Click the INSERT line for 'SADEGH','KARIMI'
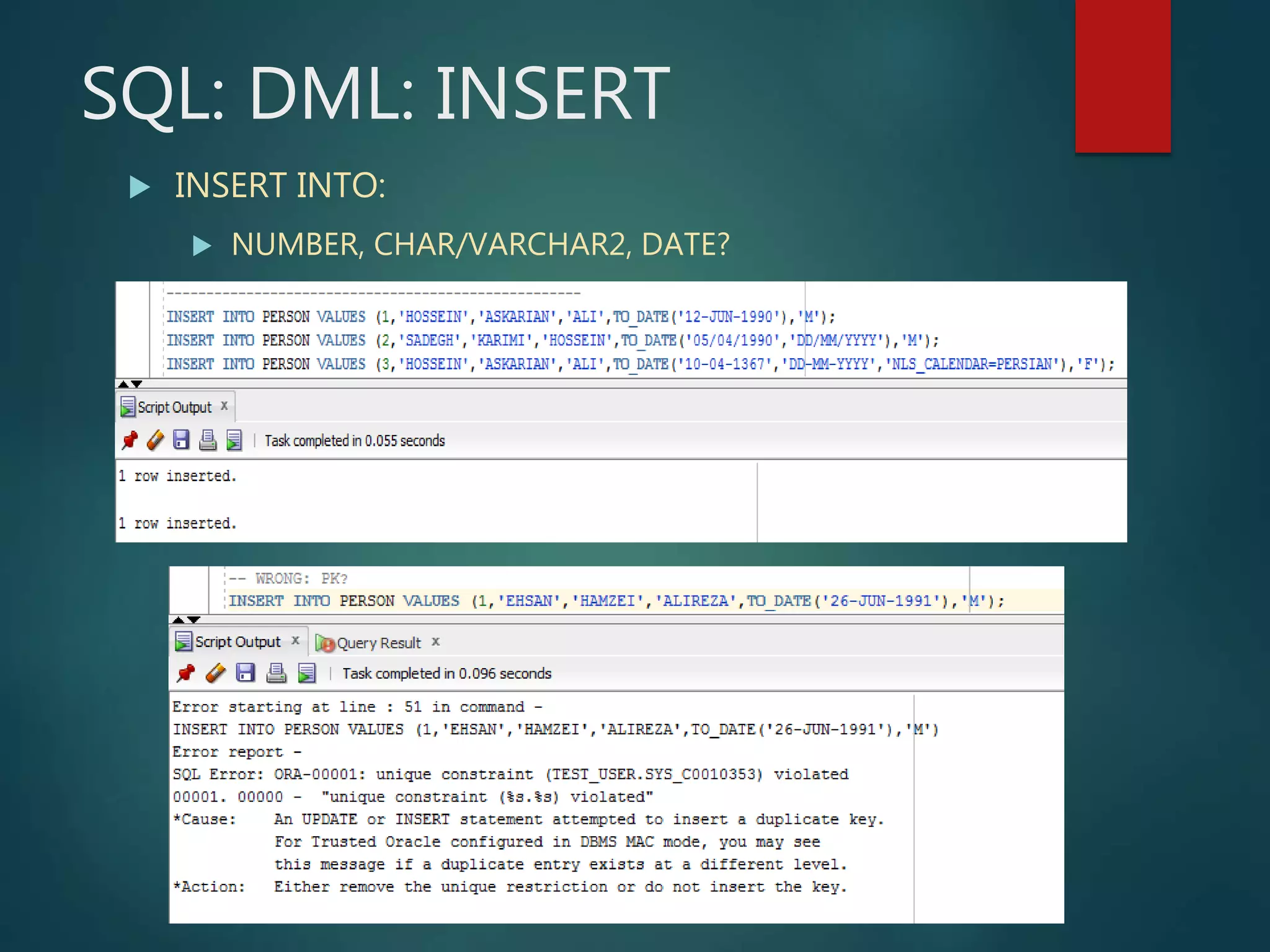 tap(553, 340)
